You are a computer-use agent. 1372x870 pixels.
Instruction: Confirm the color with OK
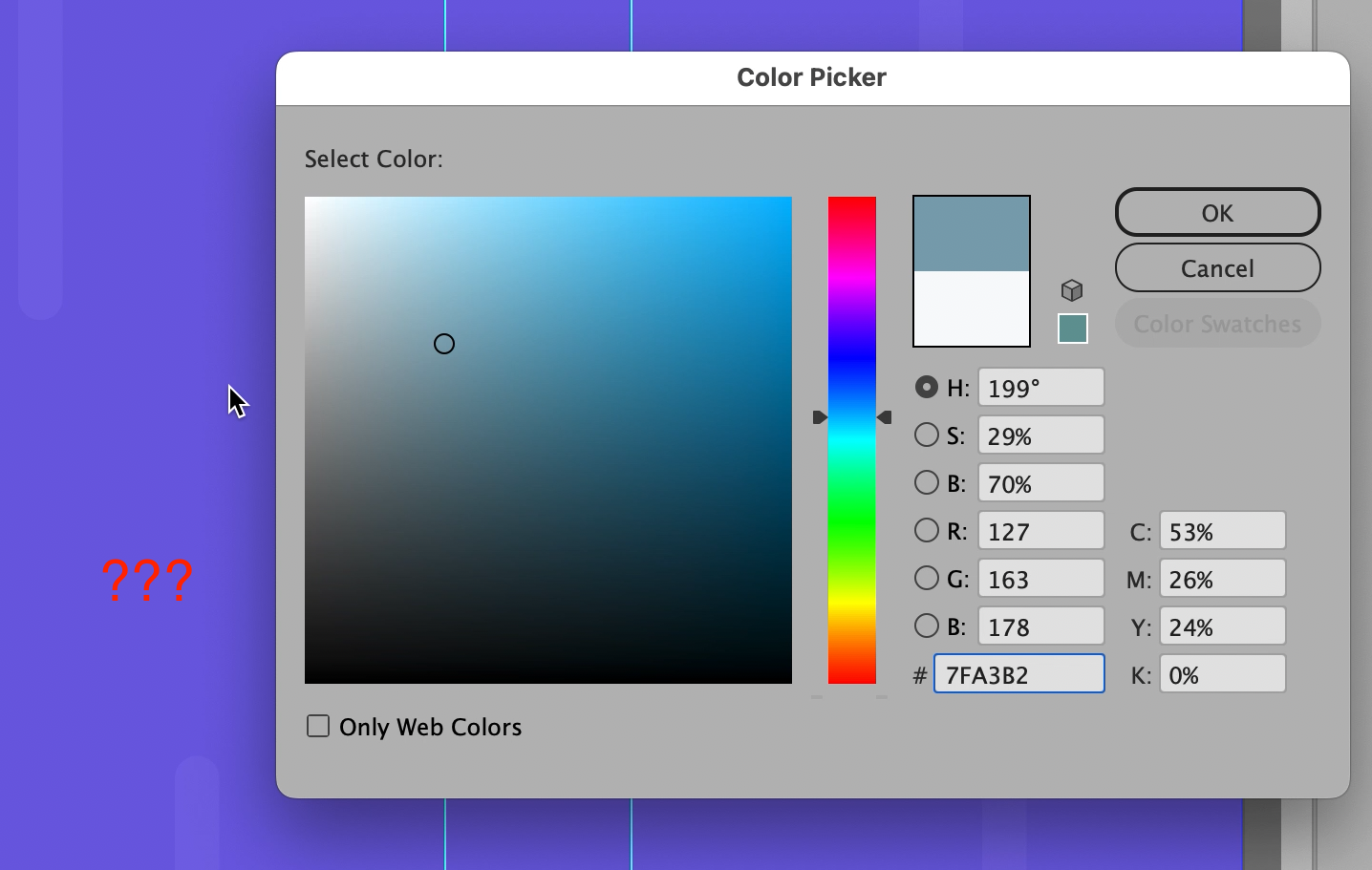pos(1217,212)
